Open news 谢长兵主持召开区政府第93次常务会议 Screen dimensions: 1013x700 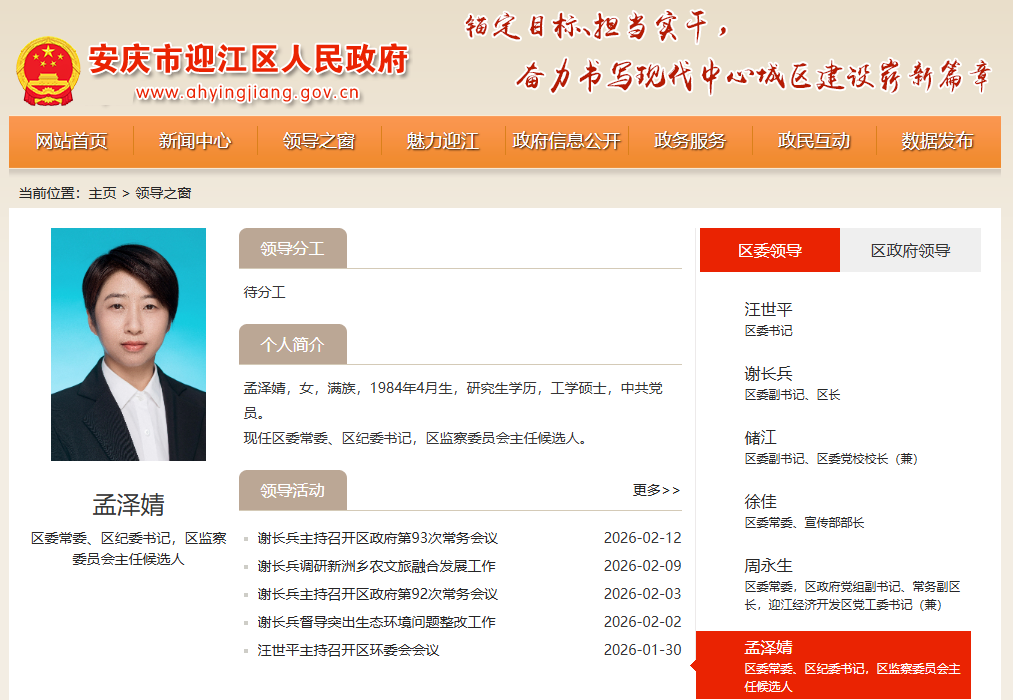(x=377, y=538)
